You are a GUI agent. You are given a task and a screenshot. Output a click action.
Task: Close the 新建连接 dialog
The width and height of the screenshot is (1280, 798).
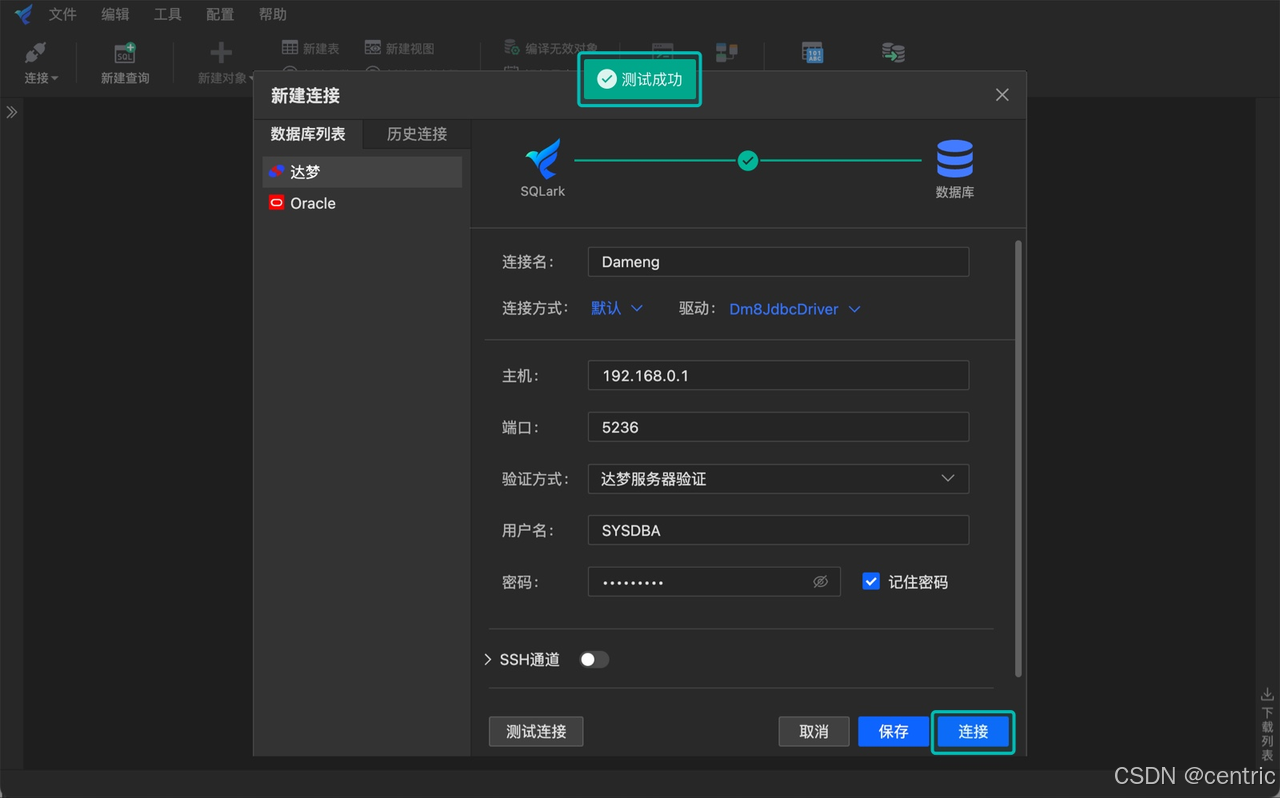(1002, 95)
